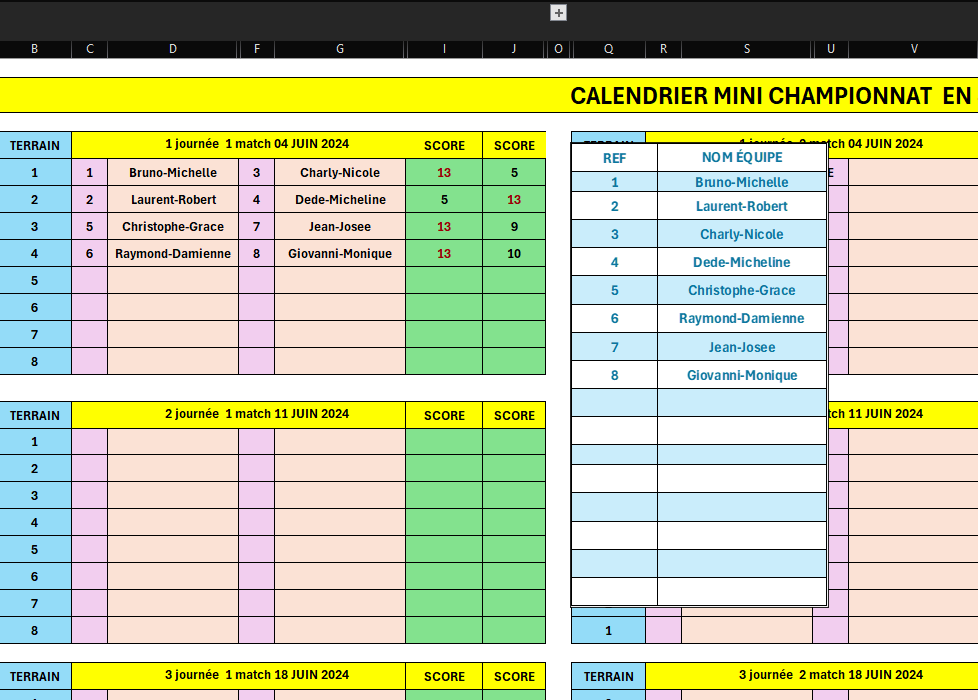Select column B header

pyautogui.click(x=34, y=49)
